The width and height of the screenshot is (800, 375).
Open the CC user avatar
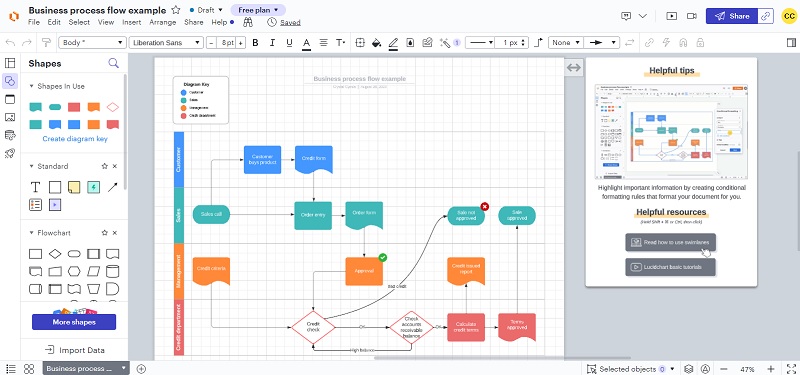[x=789, y=16]
